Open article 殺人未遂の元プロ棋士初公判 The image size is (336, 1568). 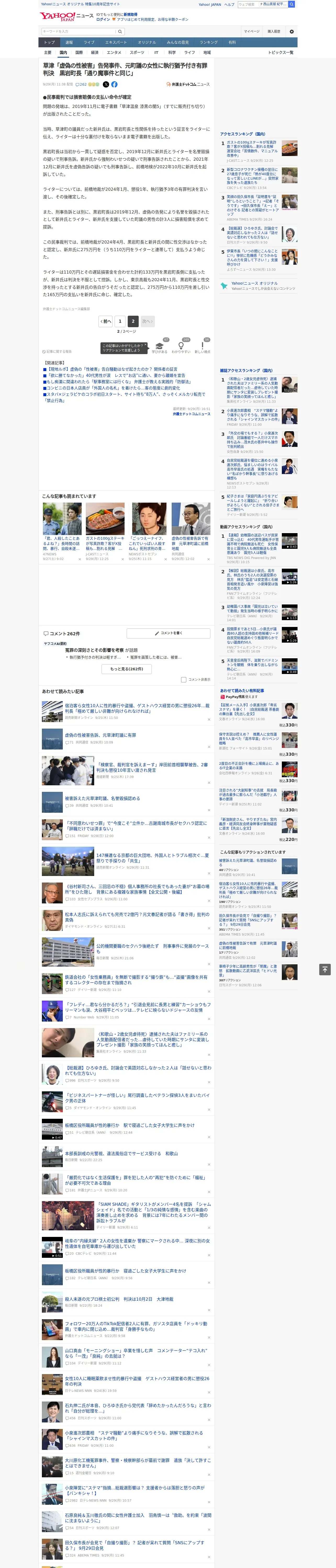click(x=119, y=1299)
